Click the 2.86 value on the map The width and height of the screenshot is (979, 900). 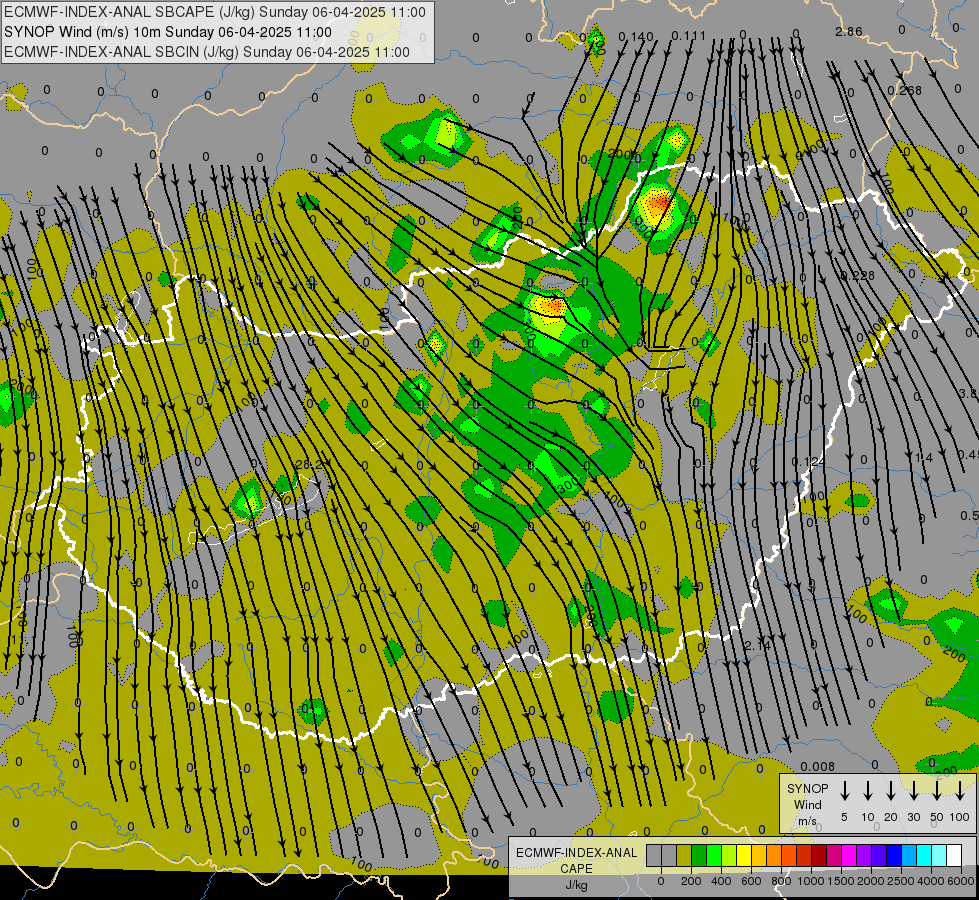point(849,31)
